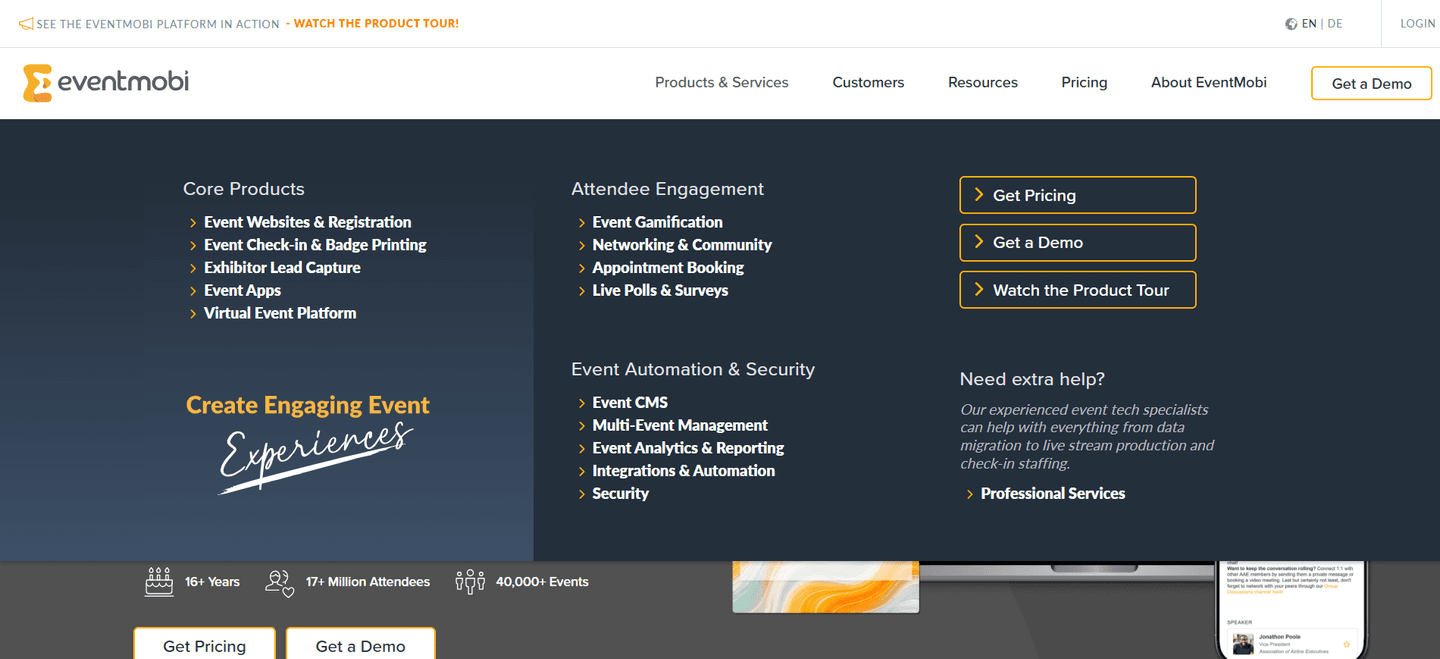The image size is (1440, 659).
Task: Click the Core Products heading
Action: pos(244,189)
